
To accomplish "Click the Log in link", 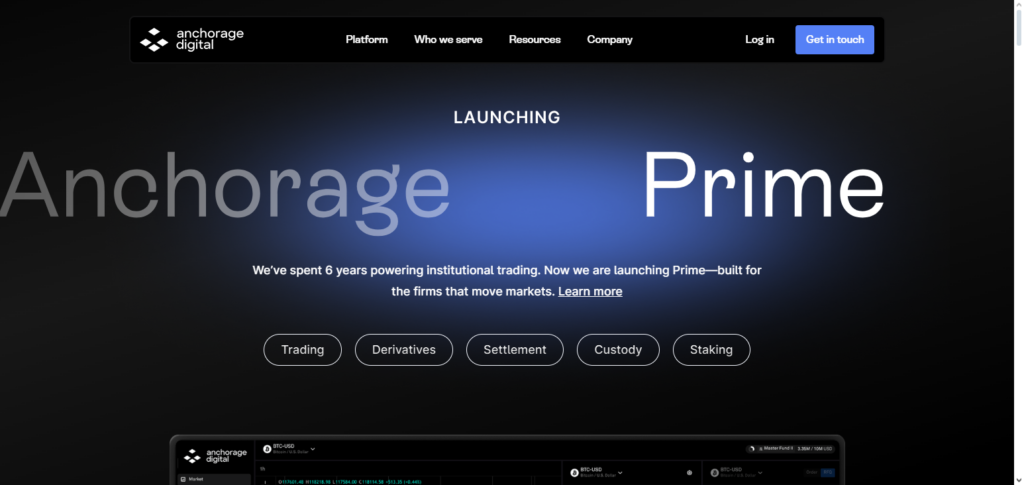I will click(759, 40).
